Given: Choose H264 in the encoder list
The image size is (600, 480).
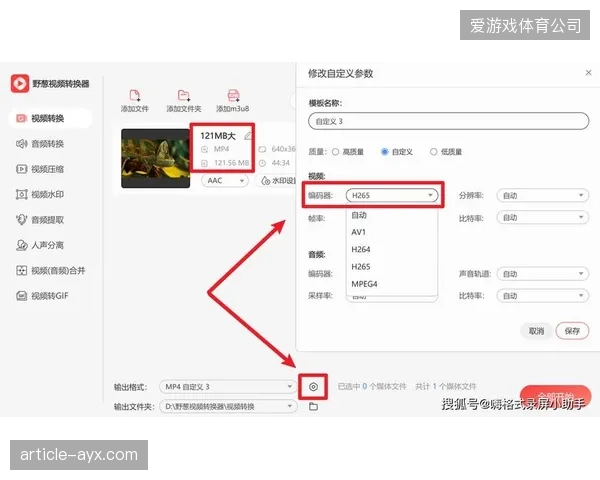Looking at the screenshot, I should pos(392,249).
